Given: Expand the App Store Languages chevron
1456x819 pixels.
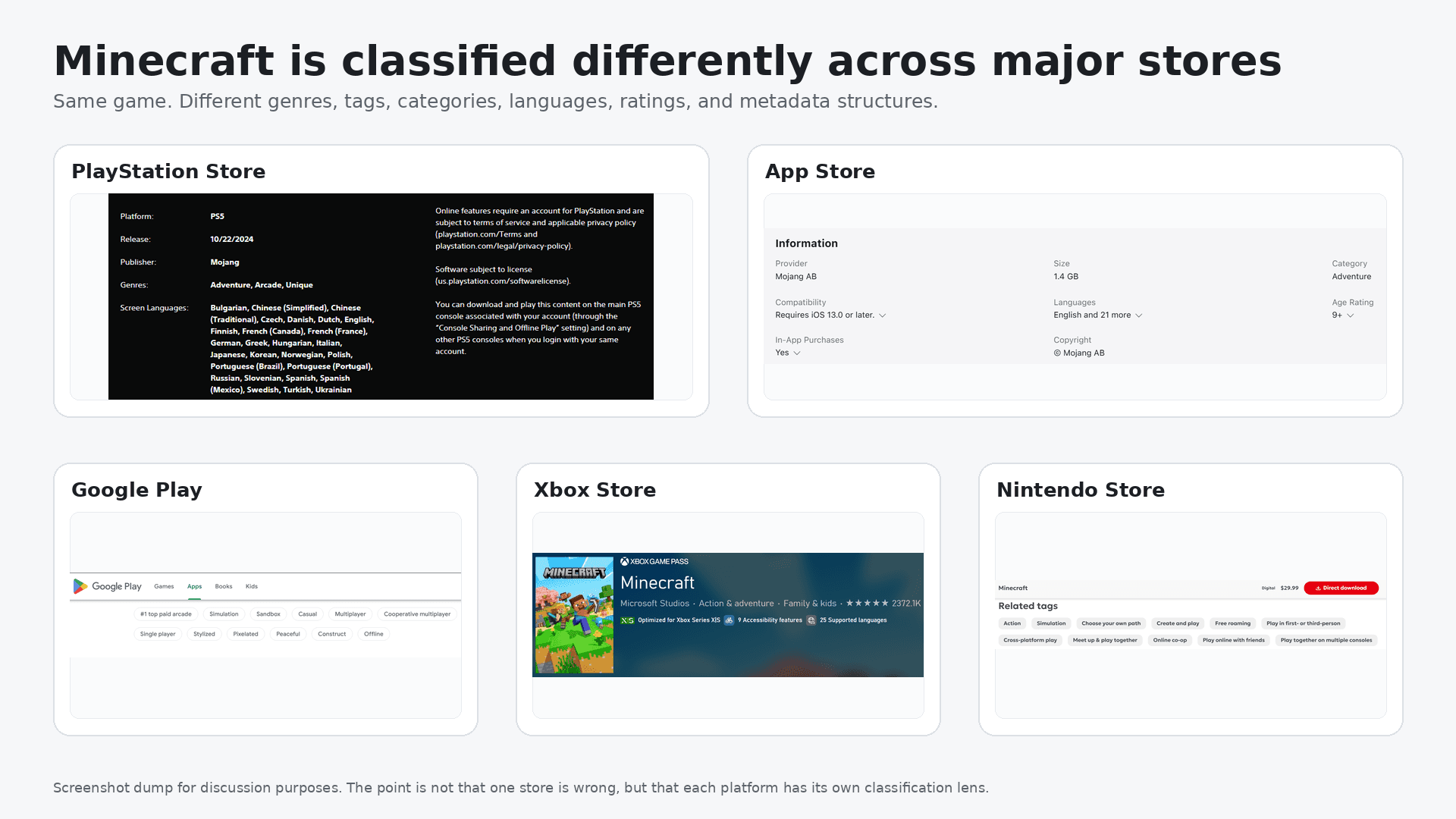Looking at the screenshot, I should pos(1138,315).
